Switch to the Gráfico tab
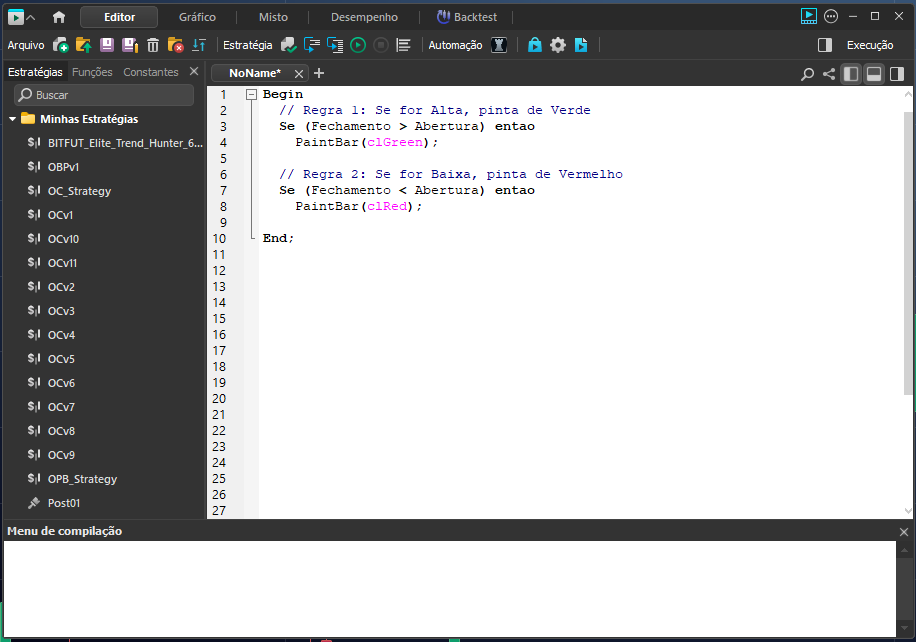Screen dimensions: 916x642 tap(197, 17)
